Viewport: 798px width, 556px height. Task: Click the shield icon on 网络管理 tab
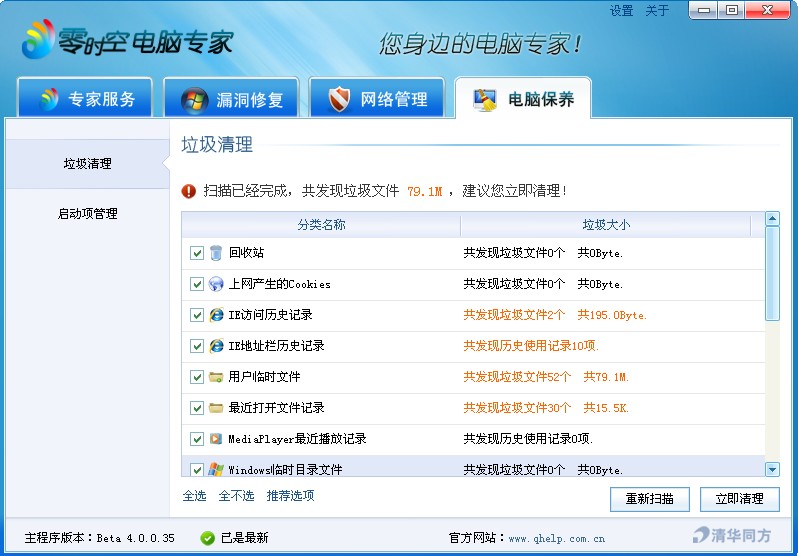[x=339, y=99]
